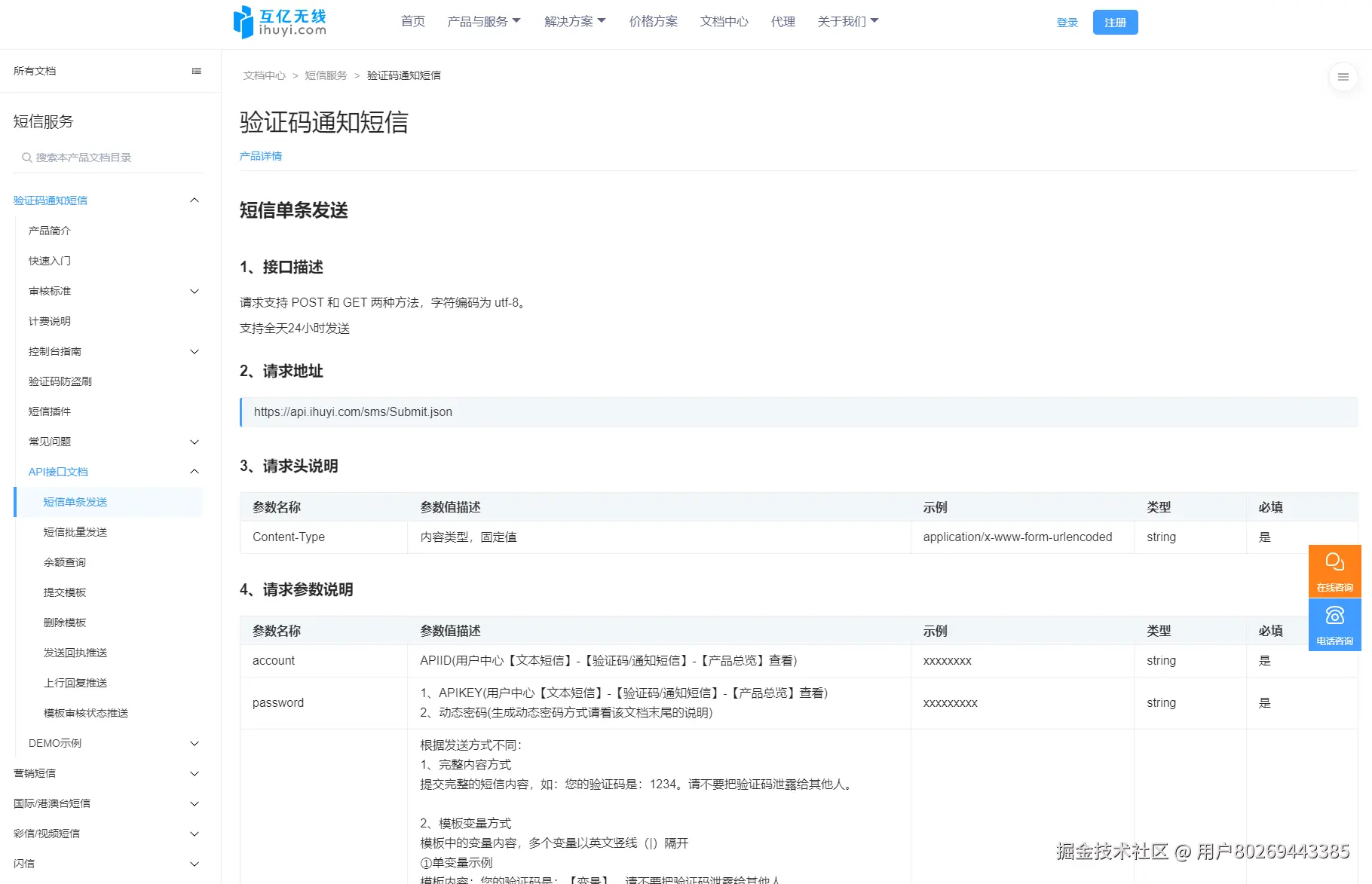The image size is (1372, 884).
Task: Expand the 常见问题 chevron
Action: [x=194, y=442]
